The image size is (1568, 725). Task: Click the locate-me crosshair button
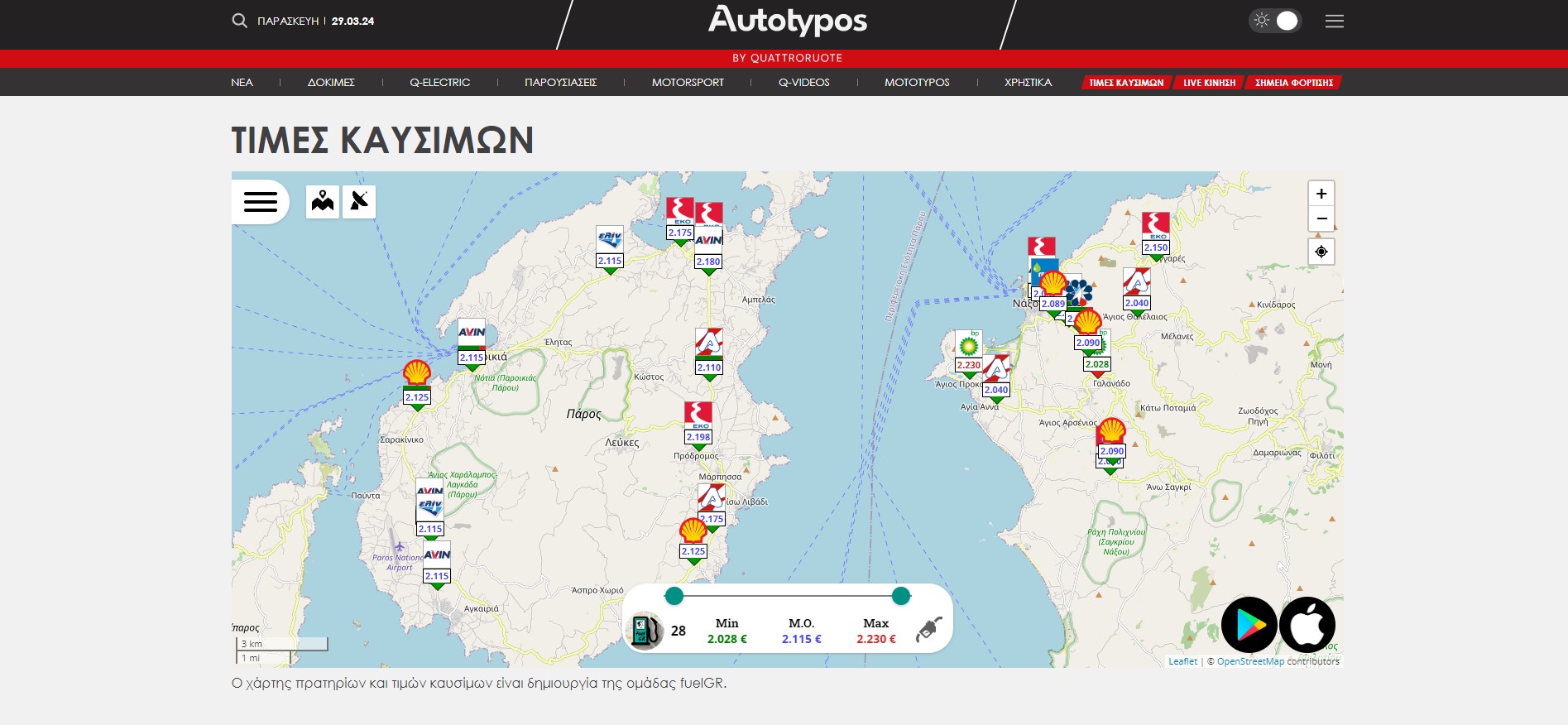tap(1321, 252)
